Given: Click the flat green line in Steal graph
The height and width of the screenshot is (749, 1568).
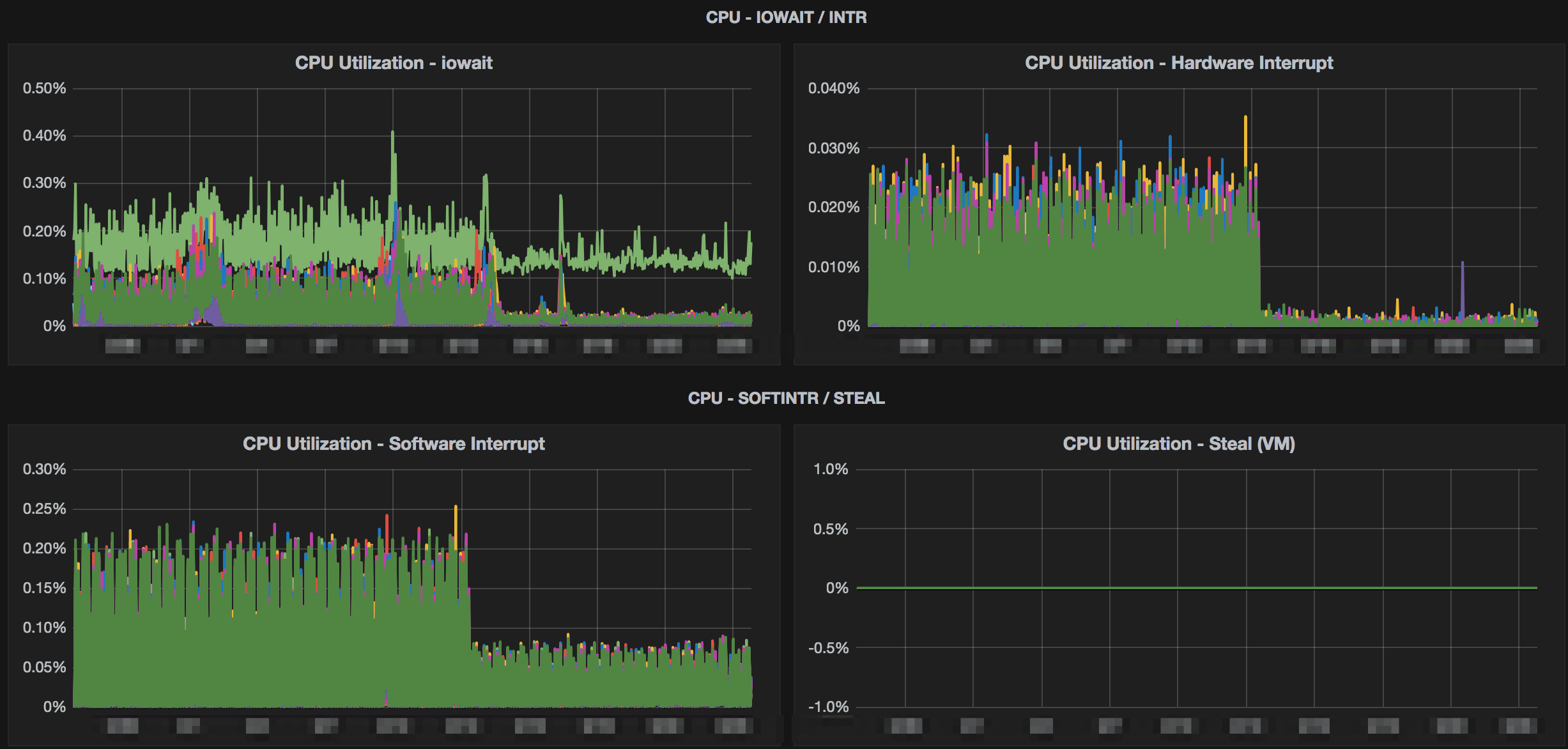Looking at the screenshot, I should (1195, 587).
